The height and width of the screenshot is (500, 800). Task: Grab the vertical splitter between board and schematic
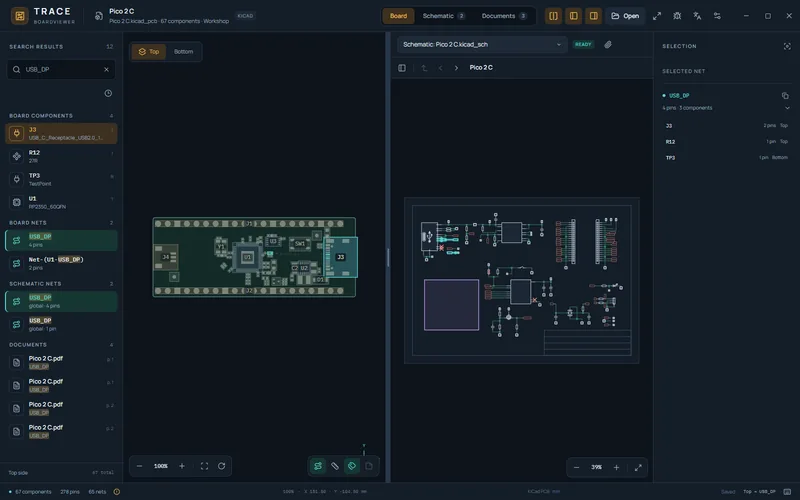click(x=388, y=257)
